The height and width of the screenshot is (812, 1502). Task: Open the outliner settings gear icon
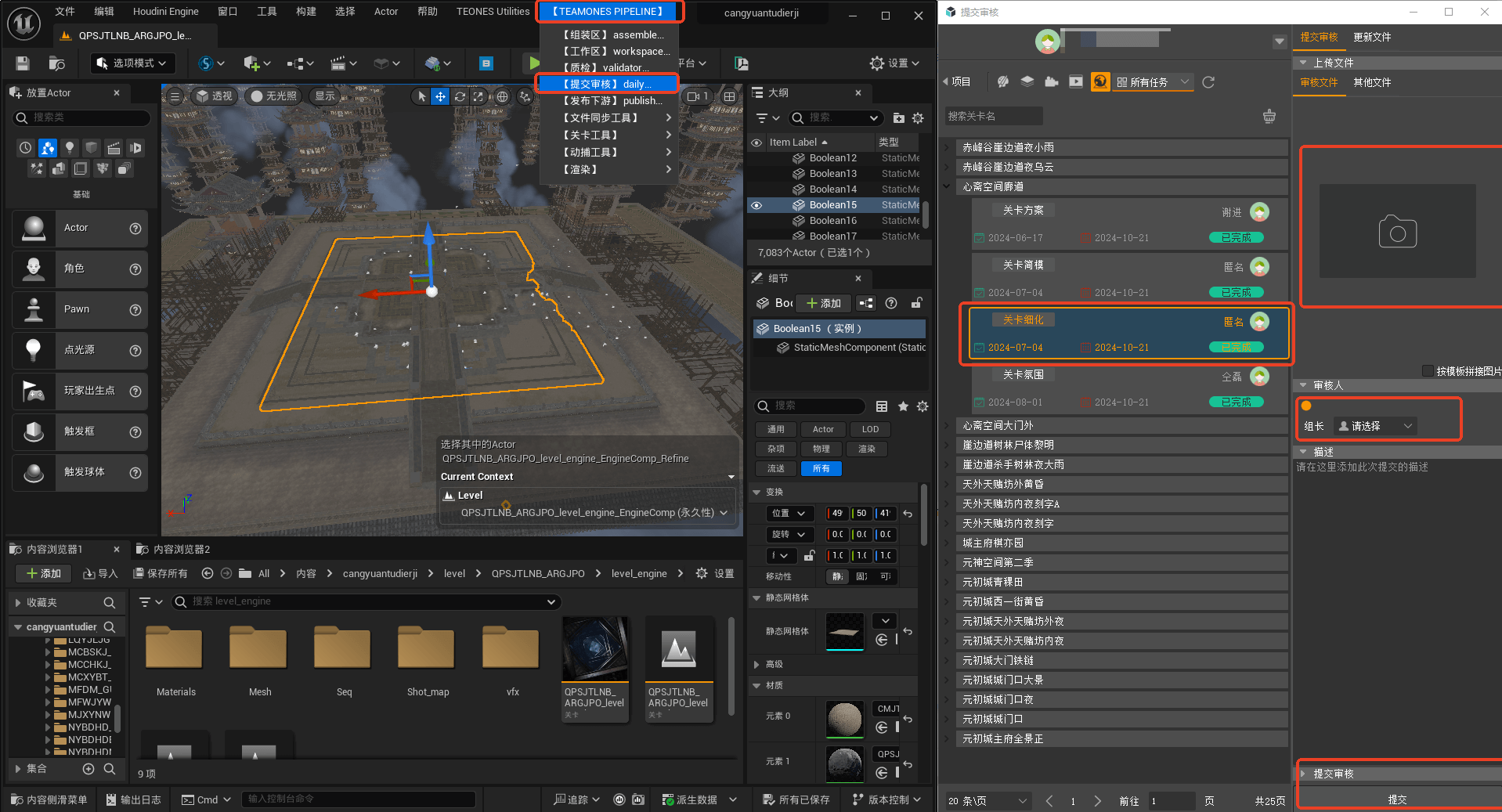[918, 118]
